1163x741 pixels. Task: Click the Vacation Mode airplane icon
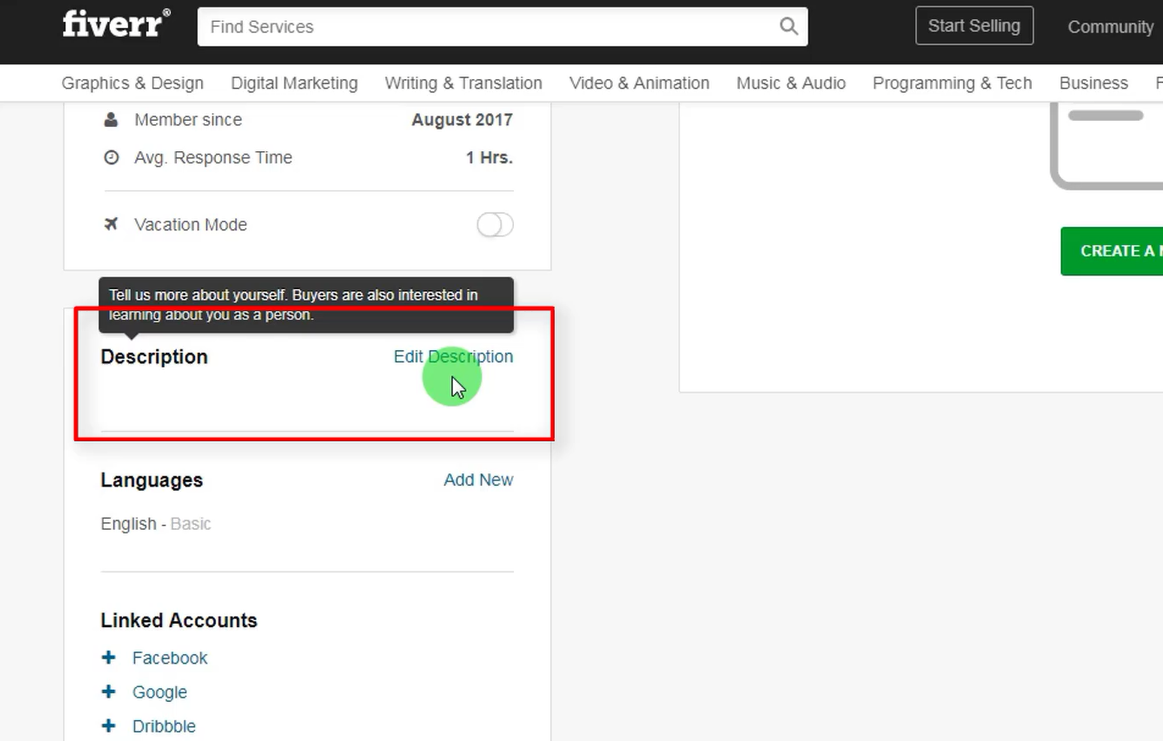[111, 223]
